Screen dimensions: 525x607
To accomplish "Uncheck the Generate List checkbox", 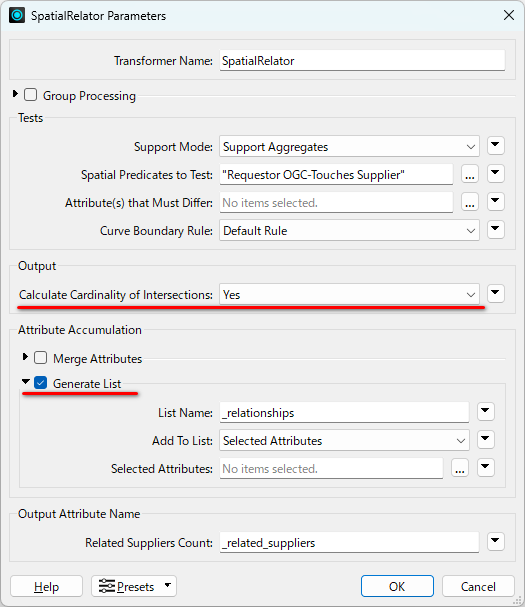I will [x=41, y=383].
